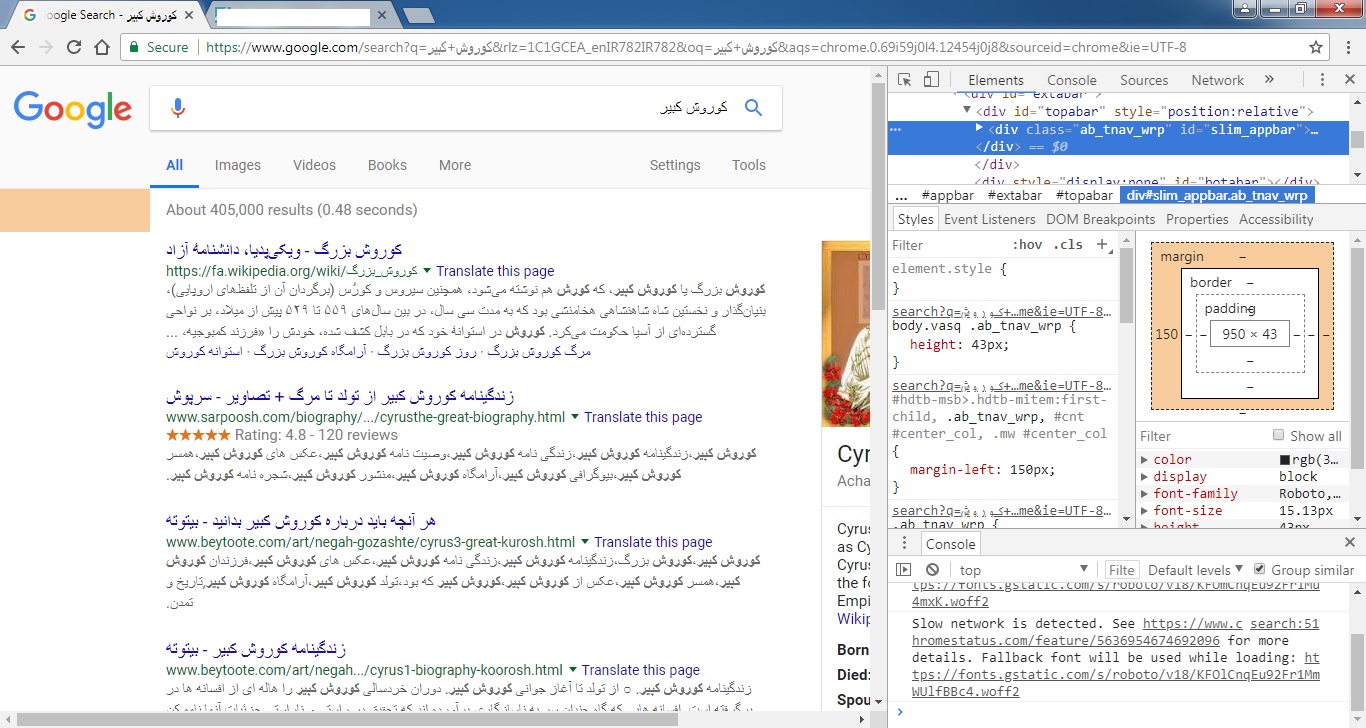Expand the computed font-family property
Viewport: 1366px width, 728px height.
(x=1145, y=494)
